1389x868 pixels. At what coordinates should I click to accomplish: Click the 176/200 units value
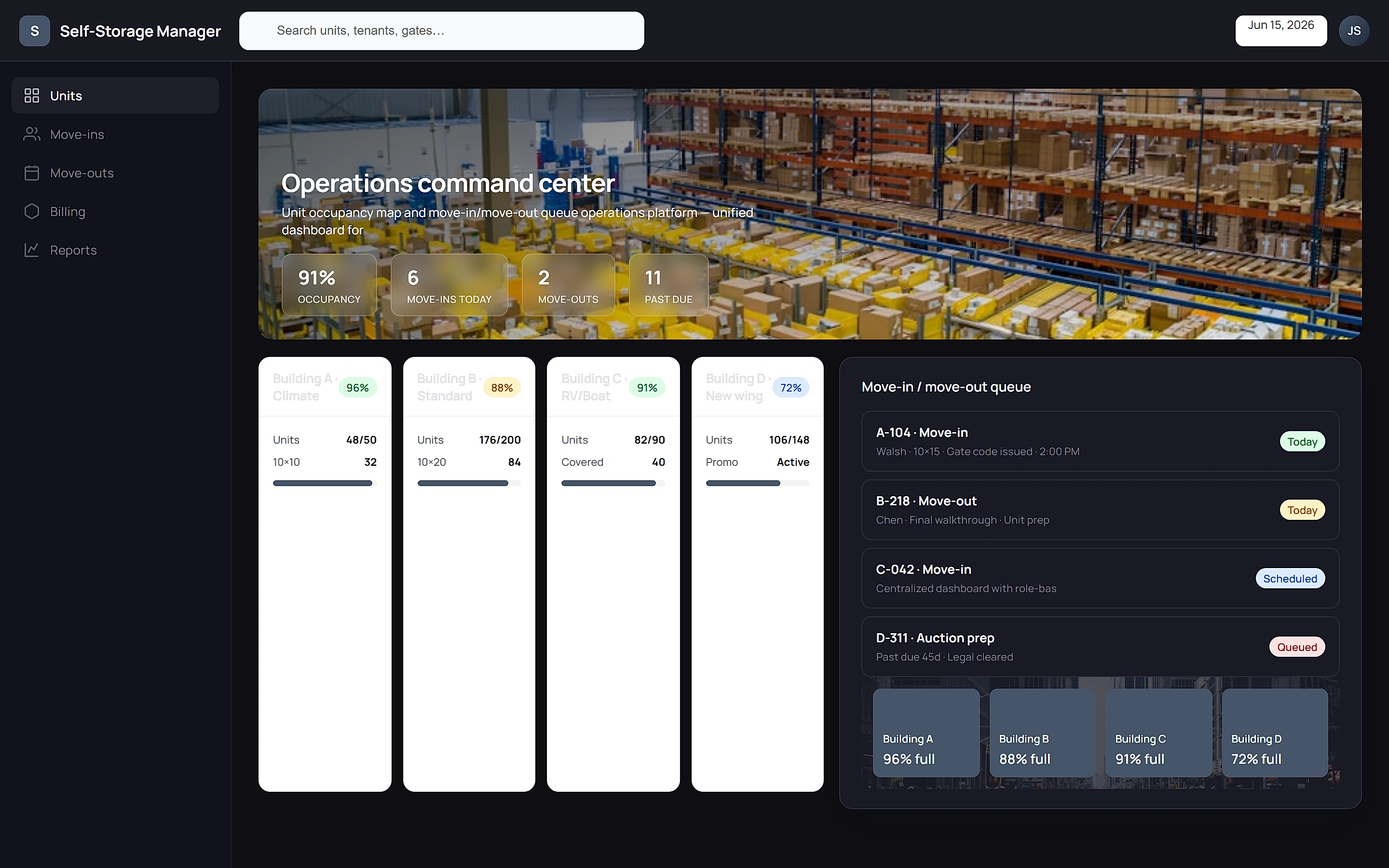500,440
